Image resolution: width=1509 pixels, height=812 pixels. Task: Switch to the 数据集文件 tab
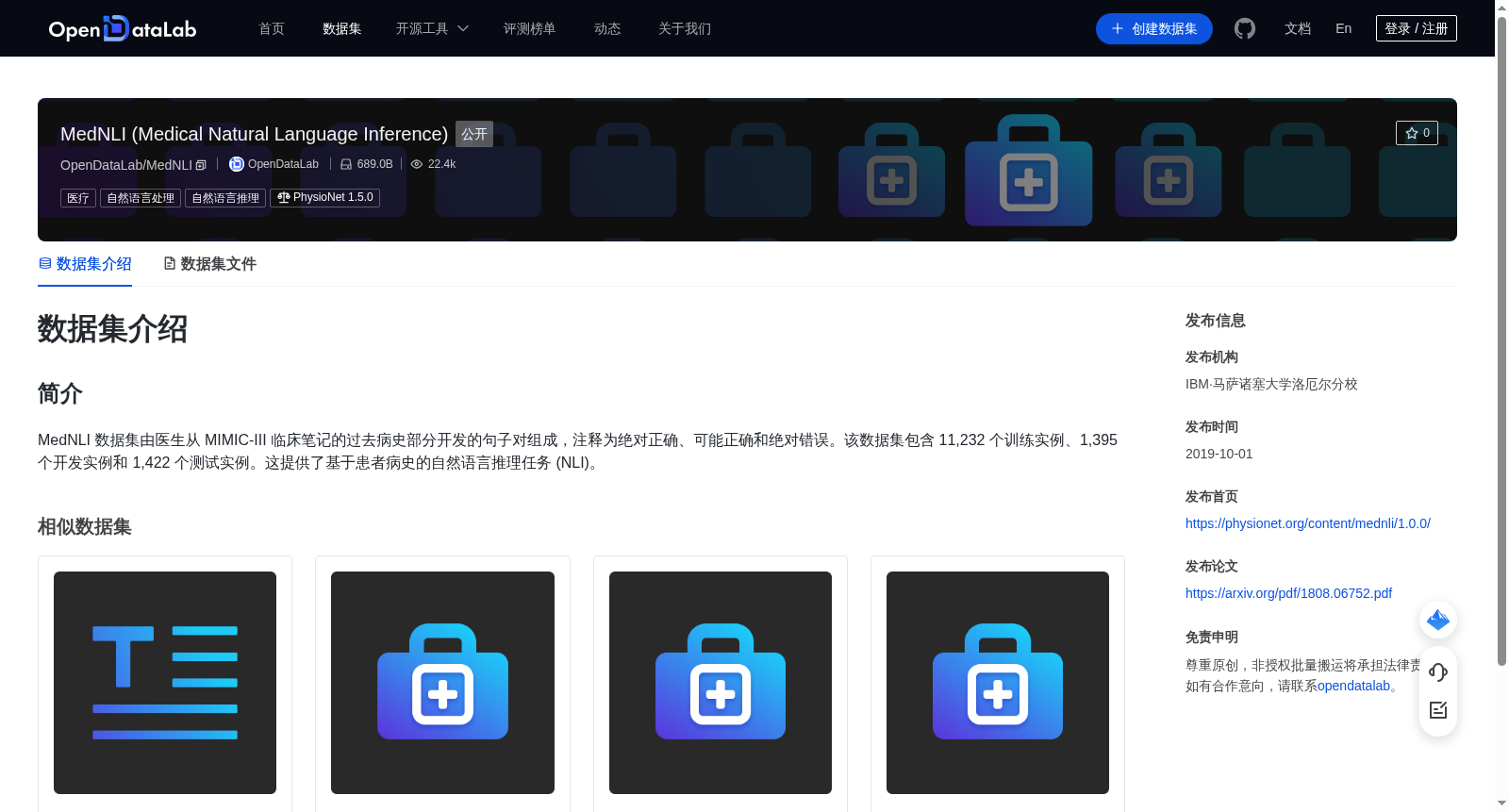[x=209, y=264]
